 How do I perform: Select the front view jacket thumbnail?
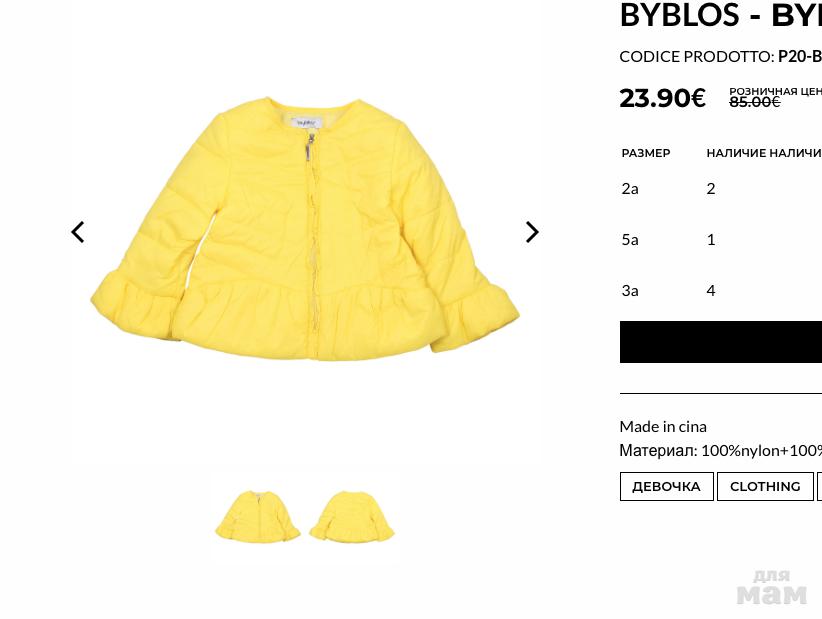257,516
